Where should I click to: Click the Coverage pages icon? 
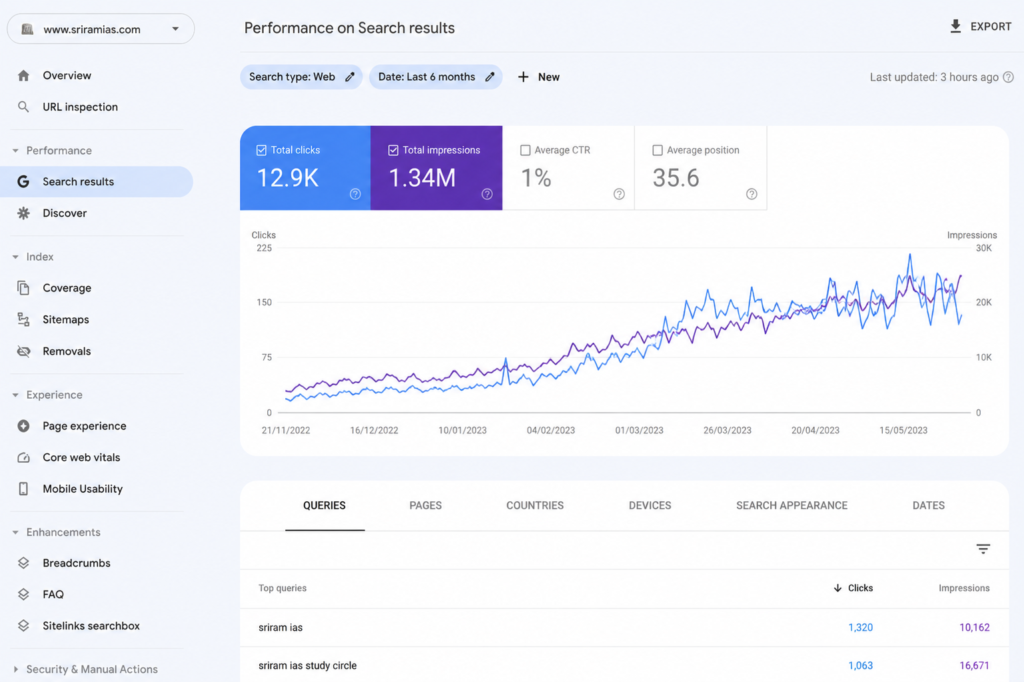[24, 288]
